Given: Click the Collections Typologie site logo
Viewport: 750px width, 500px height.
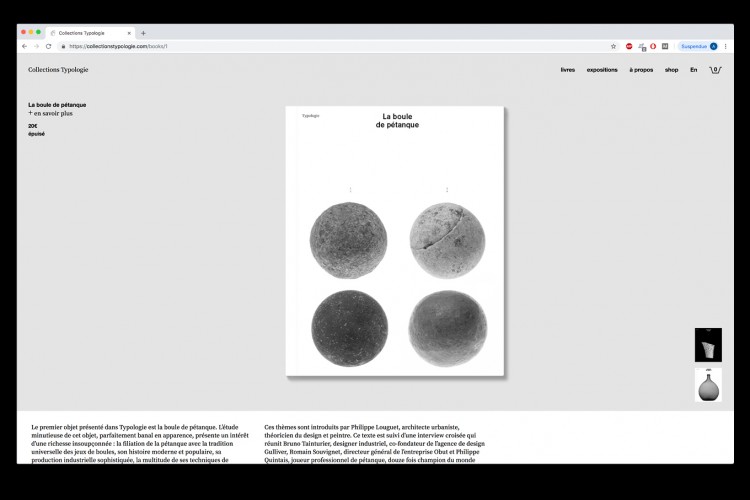Looking at the screenshot, I should (58, 70).
